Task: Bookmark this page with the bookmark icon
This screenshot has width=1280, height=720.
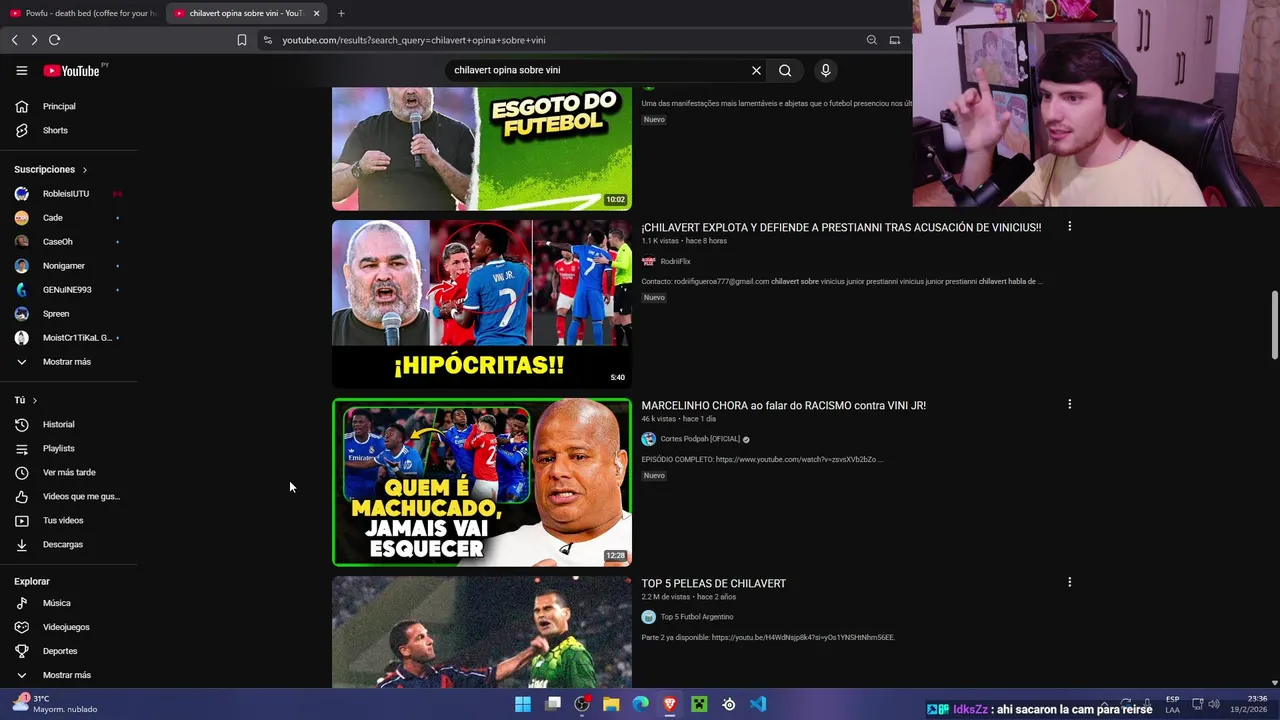Action: tap(241, 40)
